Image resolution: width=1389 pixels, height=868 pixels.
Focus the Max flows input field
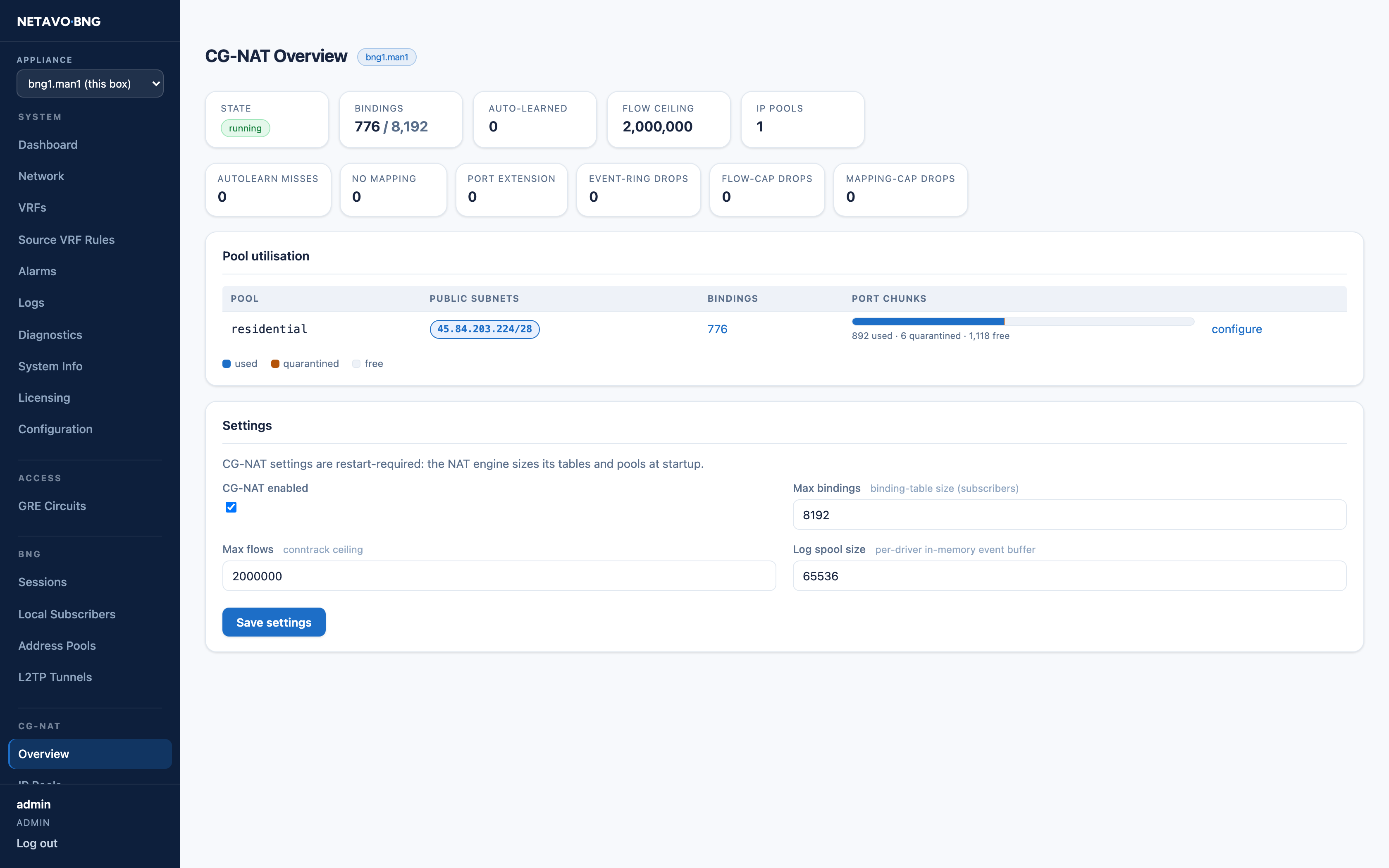click(x=499, y=576)
